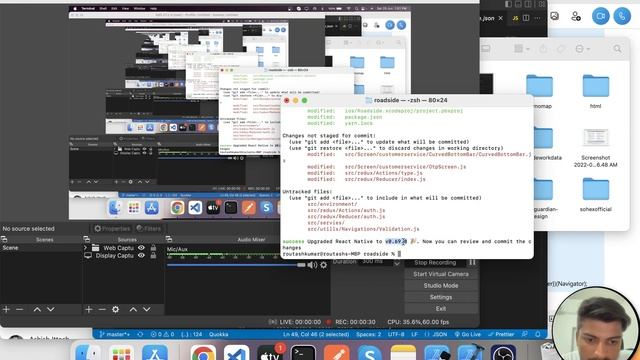Click Stop Recording in OBS controls

[x=435, y=262]
